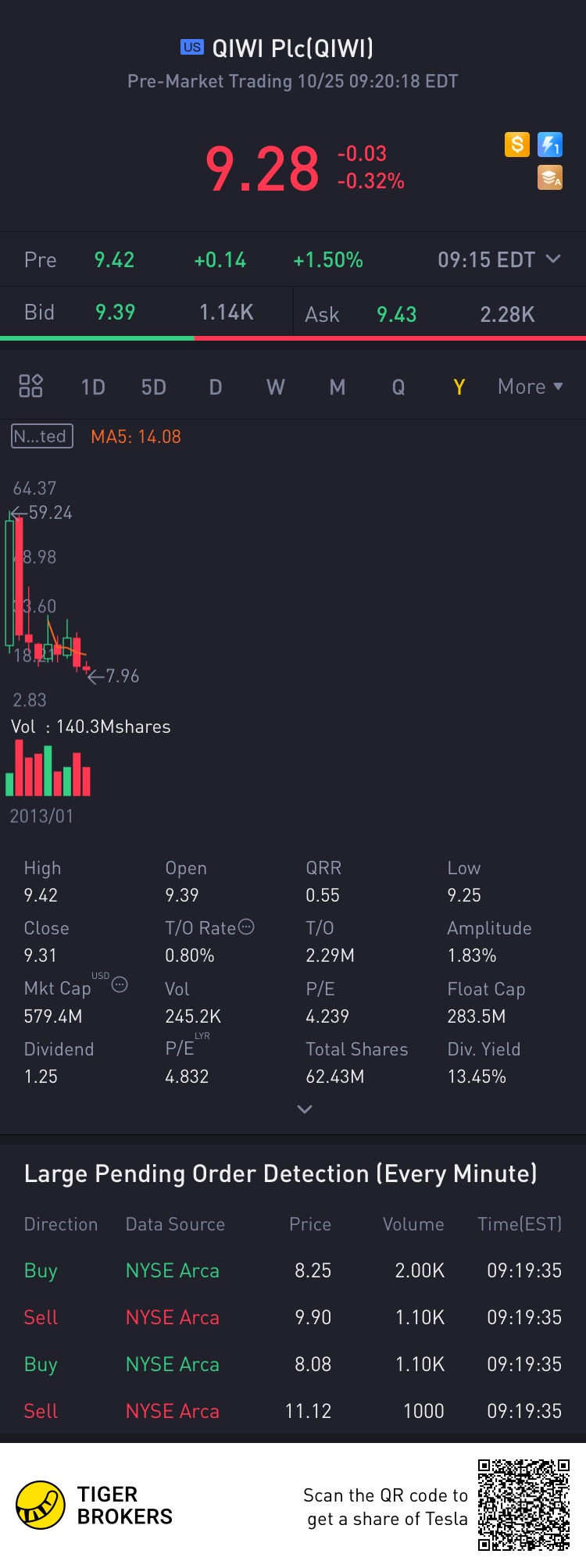Select the W weekly chart tab
Viewport: 586px width, 1568px height.
click(276, 388)
